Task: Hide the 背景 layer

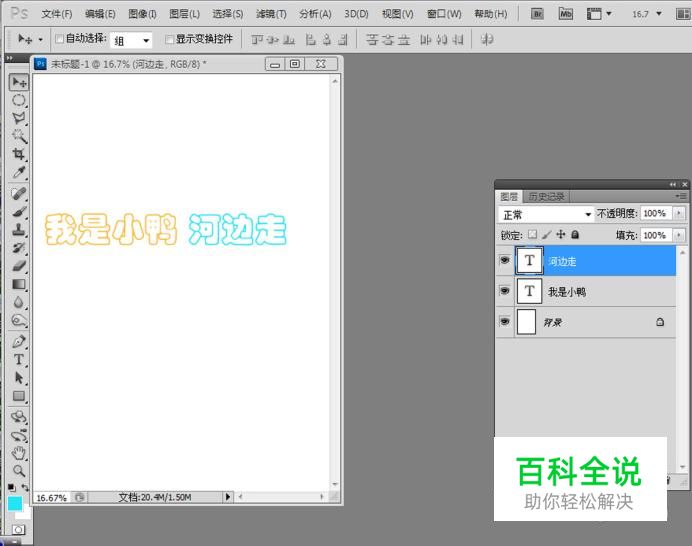Action: (x=505, y=321)
